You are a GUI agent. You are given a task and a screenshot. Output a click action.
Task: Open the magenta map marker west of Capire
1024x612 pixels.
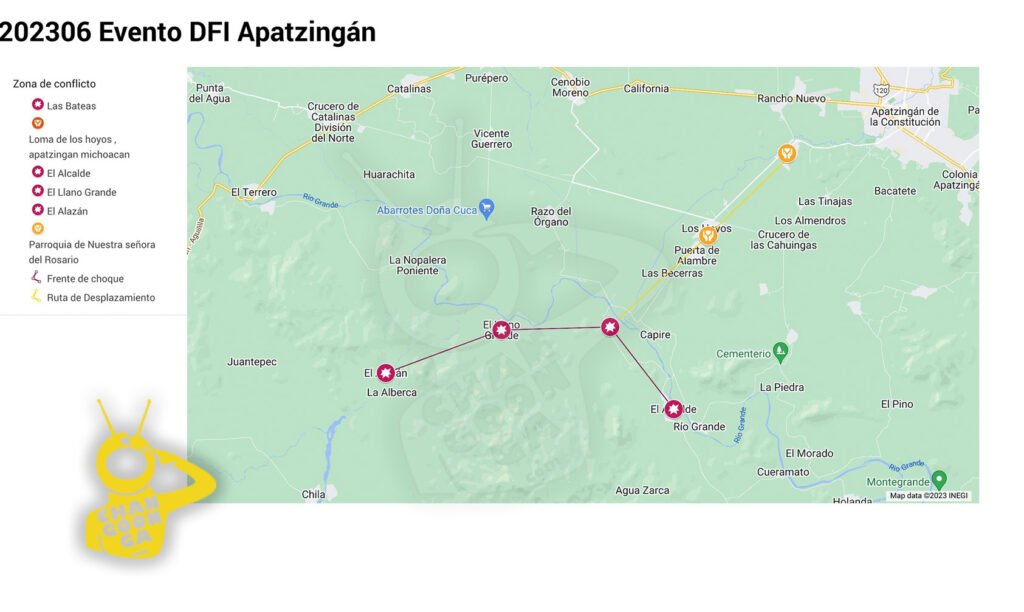(x=610, y=327)
